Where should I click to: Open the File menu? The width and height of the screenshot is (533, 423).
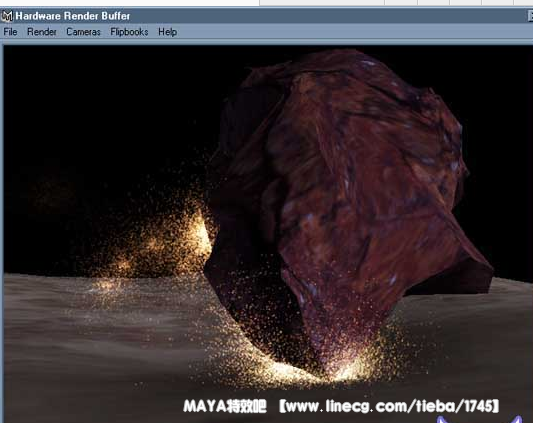(10, 32)
